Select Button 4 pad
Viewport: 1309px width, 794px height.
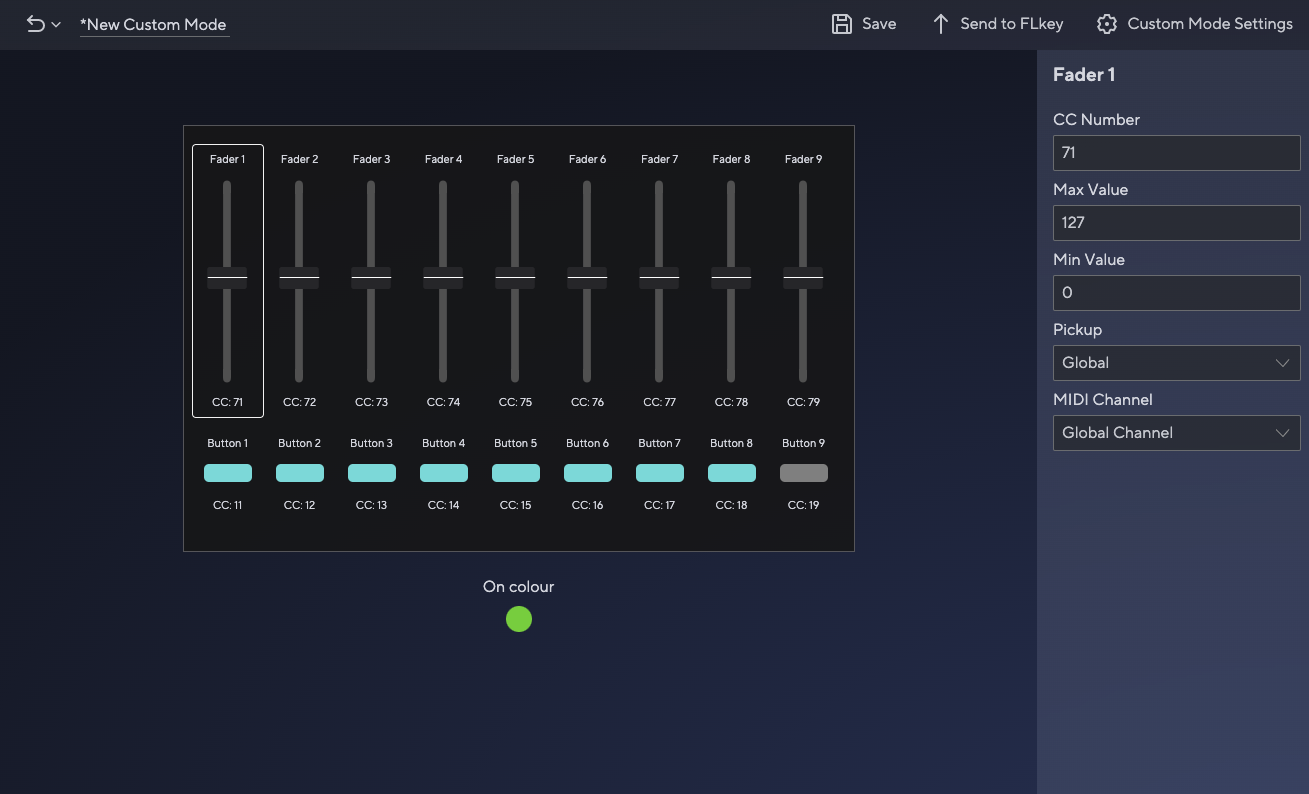pyautogui.click(x=444, y=473)
